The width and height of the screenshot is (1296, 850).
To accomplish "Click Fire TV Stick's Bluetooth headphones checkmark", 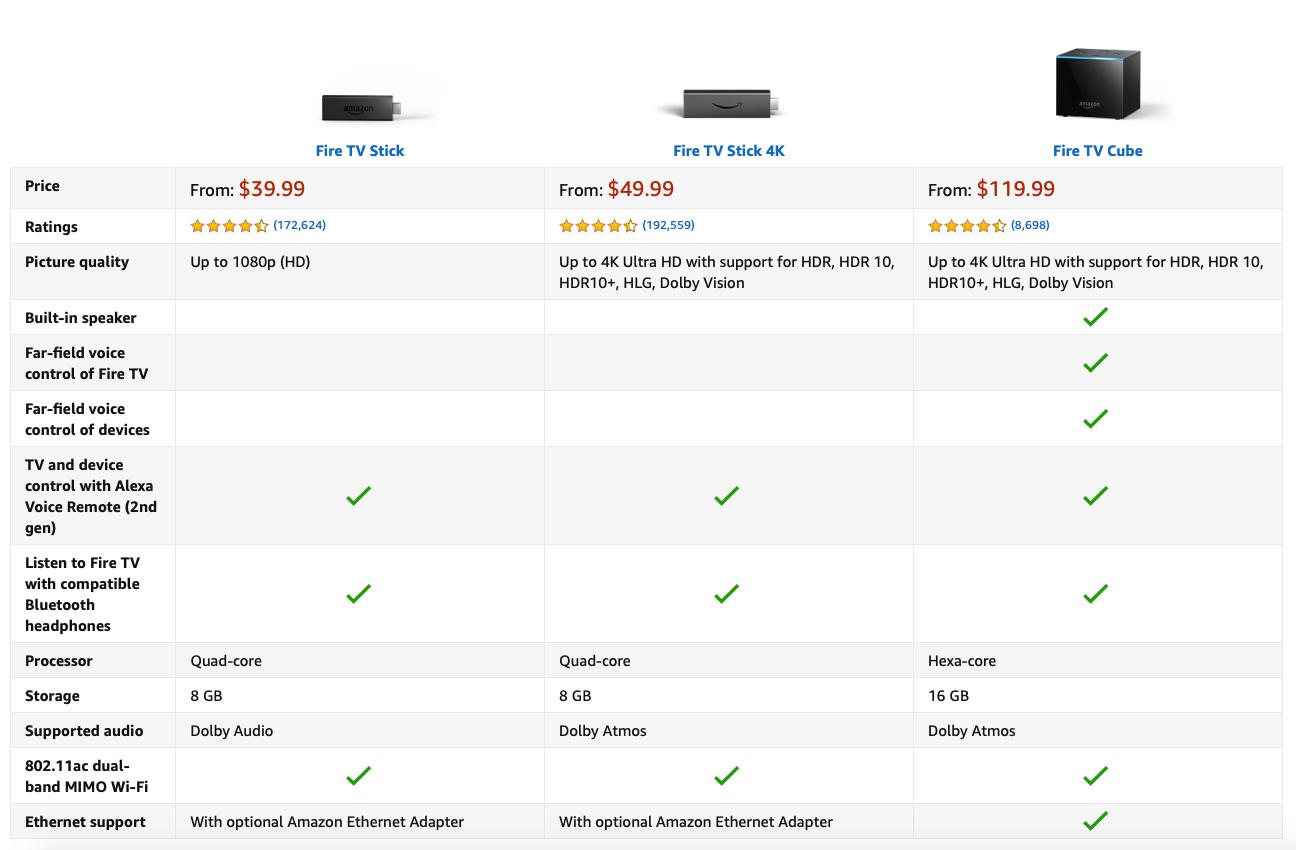I will coord(358,594).
